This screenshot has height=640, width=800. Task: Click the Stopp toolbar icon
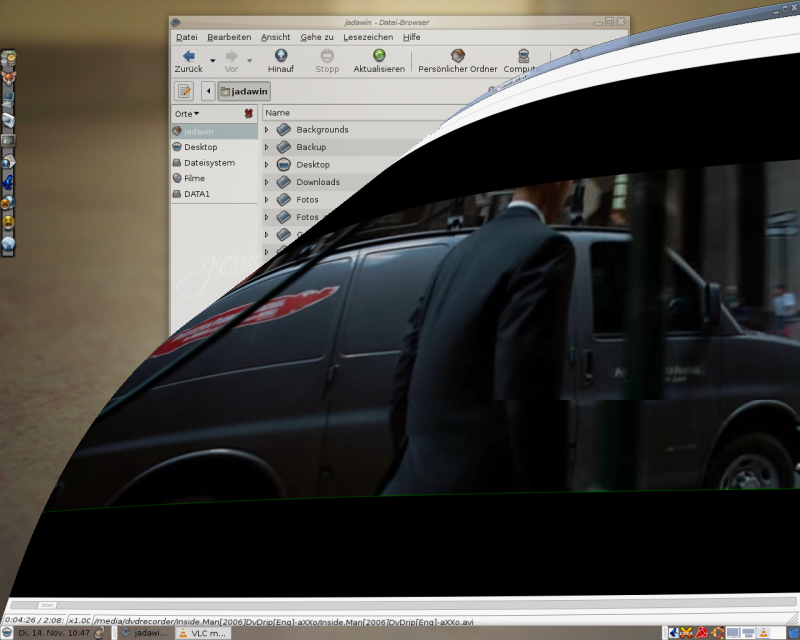(x=327, y=55)
